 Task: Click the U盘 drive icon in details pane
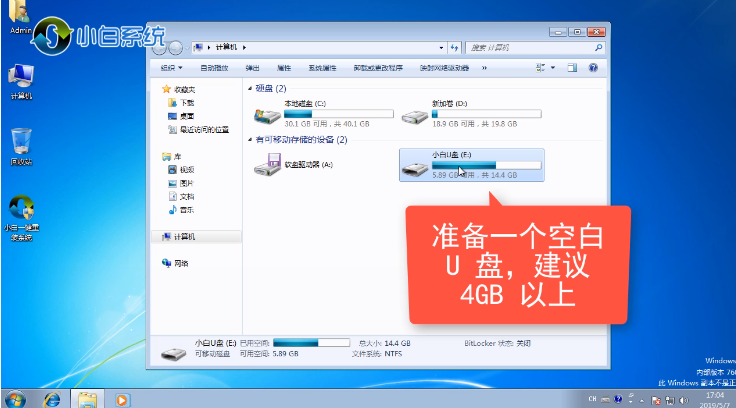(x=173, y=353)
